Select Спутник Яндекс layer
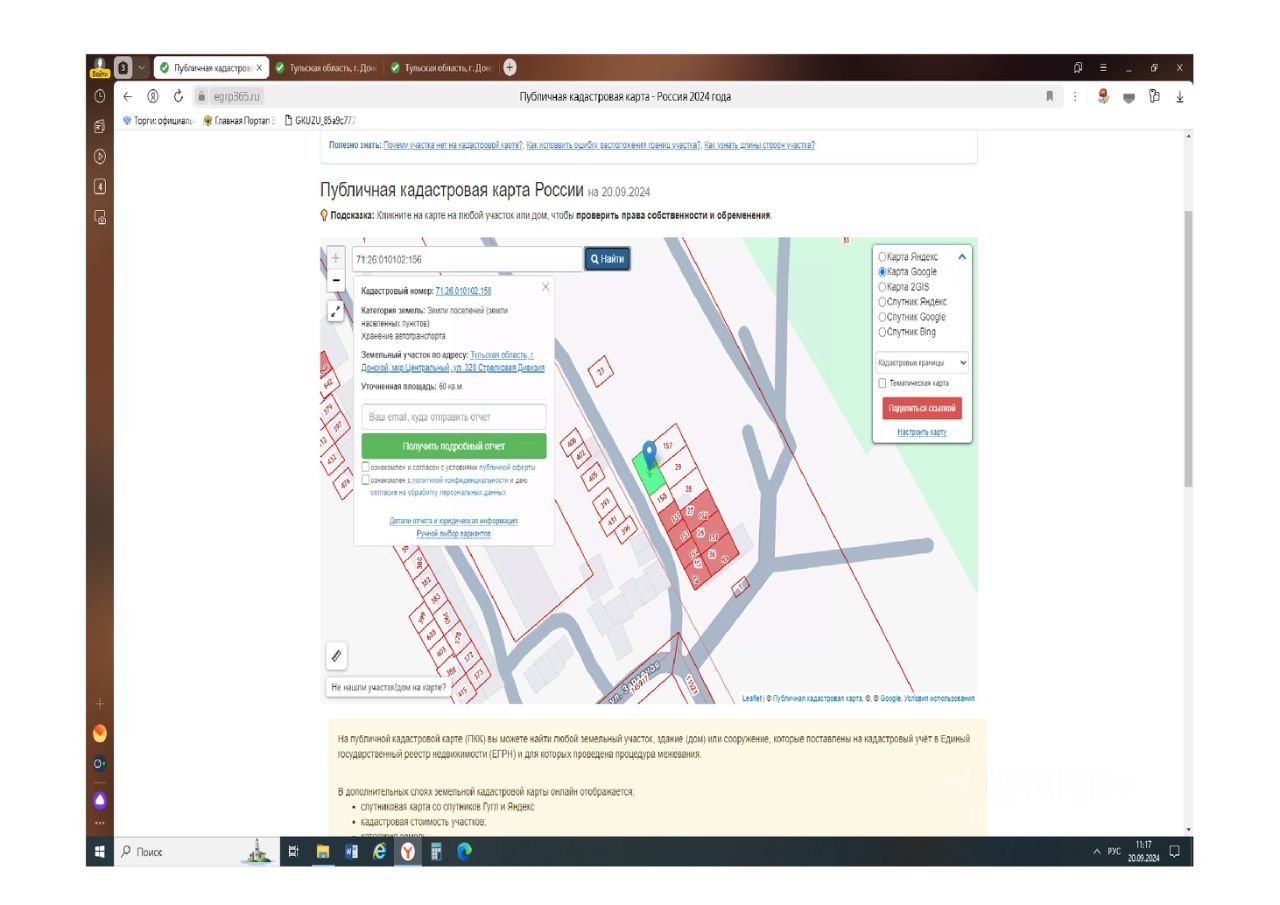 (911, 302)
